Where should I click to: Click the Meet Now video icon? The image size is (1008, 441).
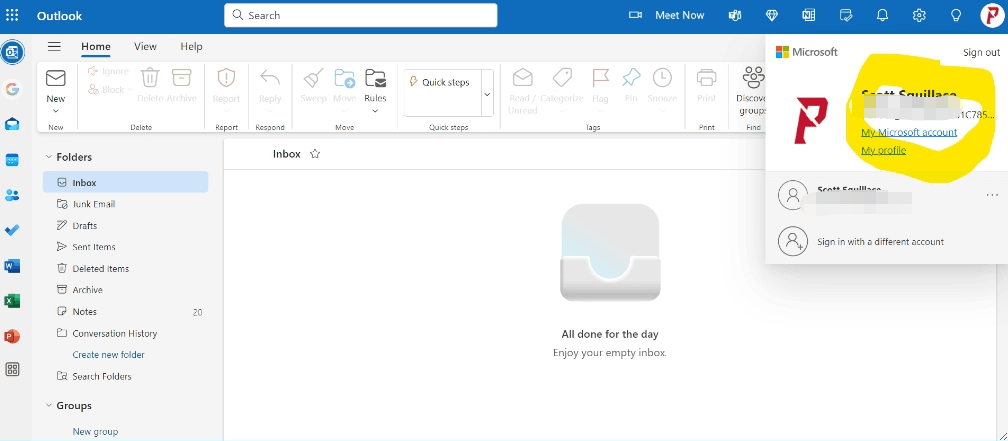pyautogui.click(x=635, y=15)
